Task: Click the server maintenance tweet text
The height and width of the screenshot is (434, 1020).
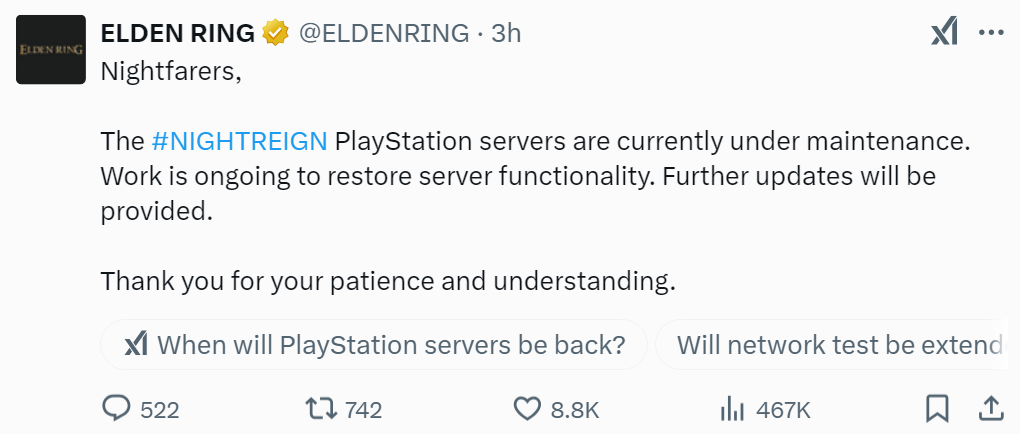Action: [535, 176]
